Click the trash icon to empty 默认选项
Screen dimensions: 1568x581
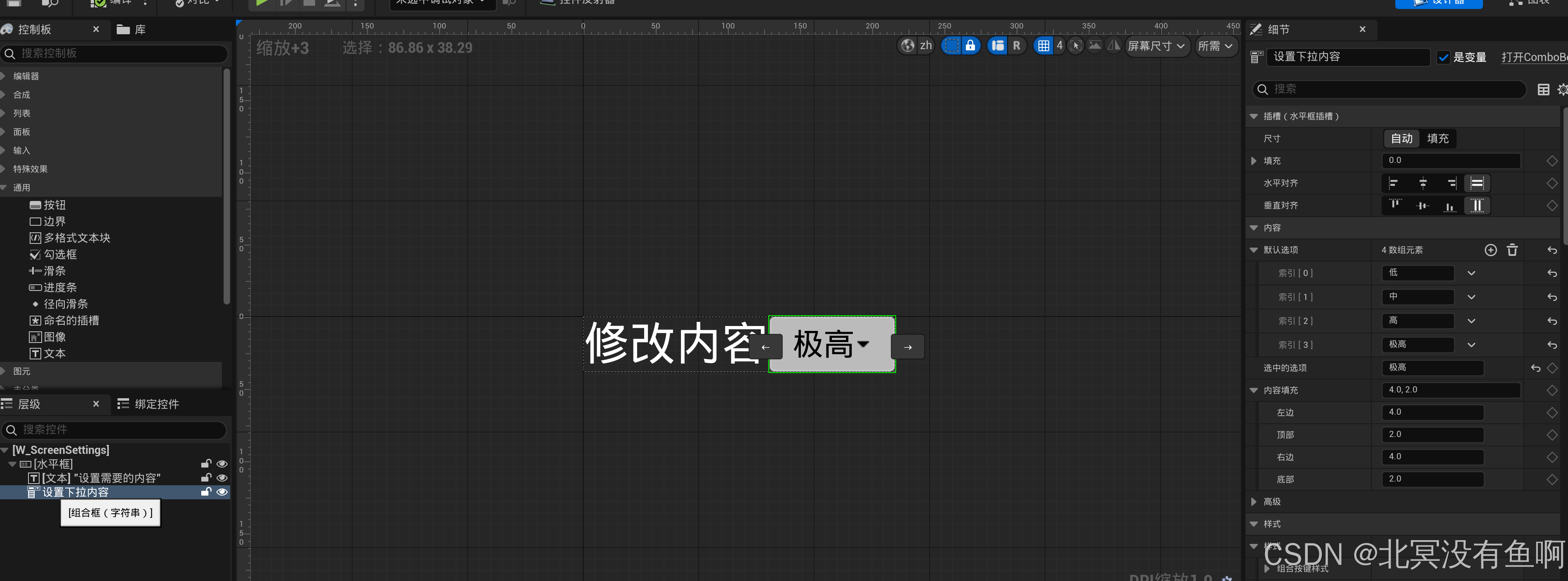coord(1512,250)
